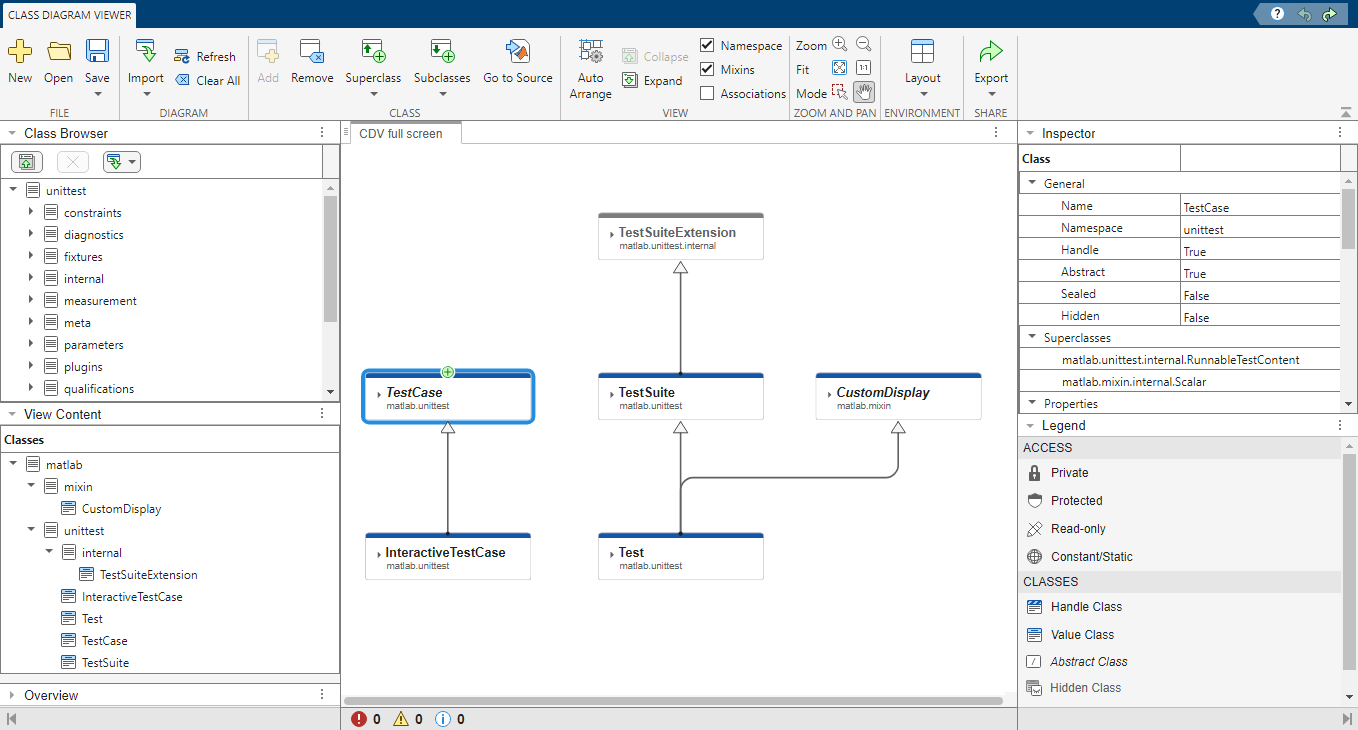Click Clear All in the Diagram group
Viewport: 1358px width, 730px height.
207,81
